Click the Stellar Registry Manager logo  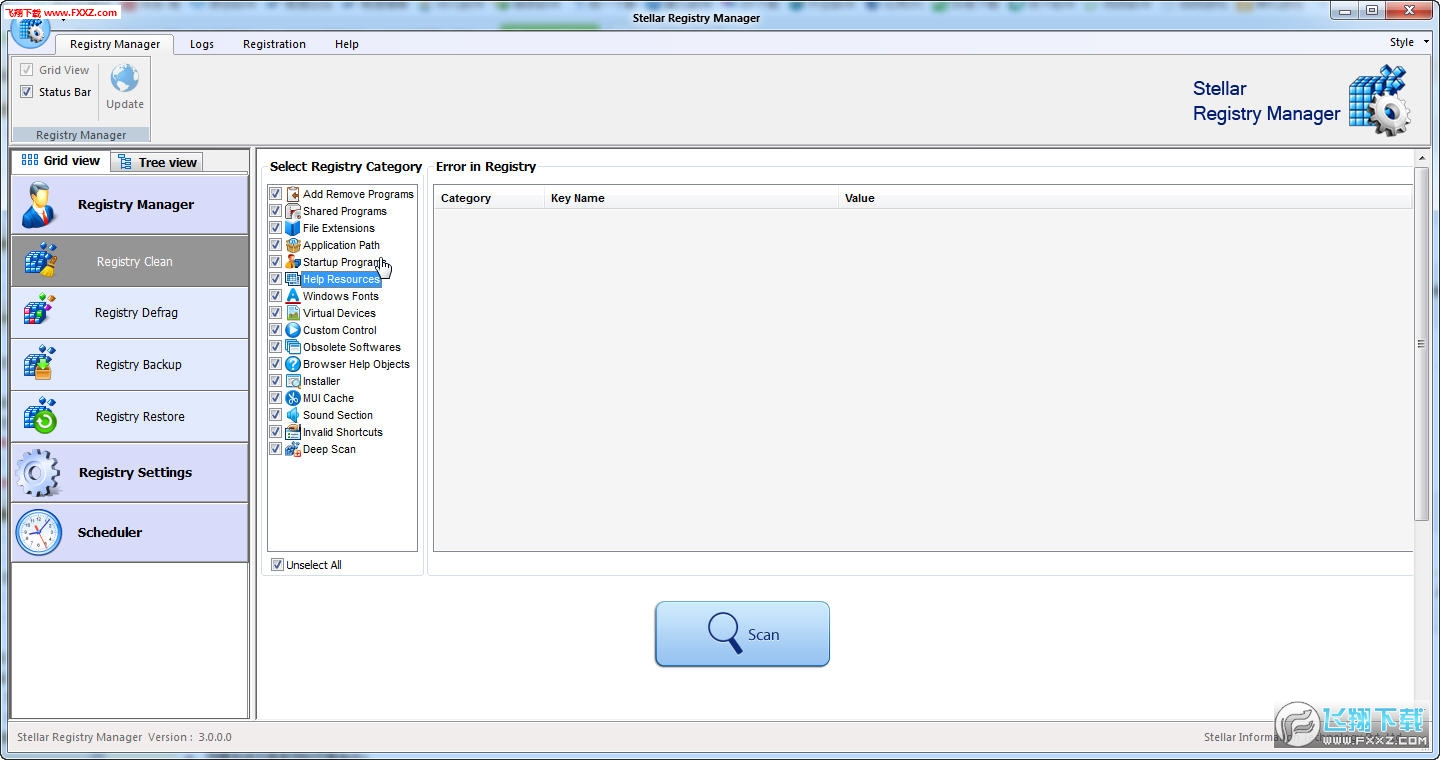coord(1379,100)
